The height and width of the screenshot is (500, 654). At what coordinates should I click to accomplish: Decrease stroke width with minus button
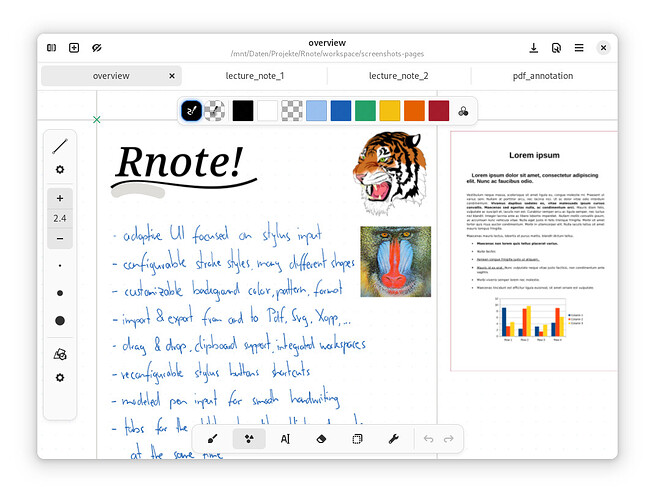tap(60, 239)
